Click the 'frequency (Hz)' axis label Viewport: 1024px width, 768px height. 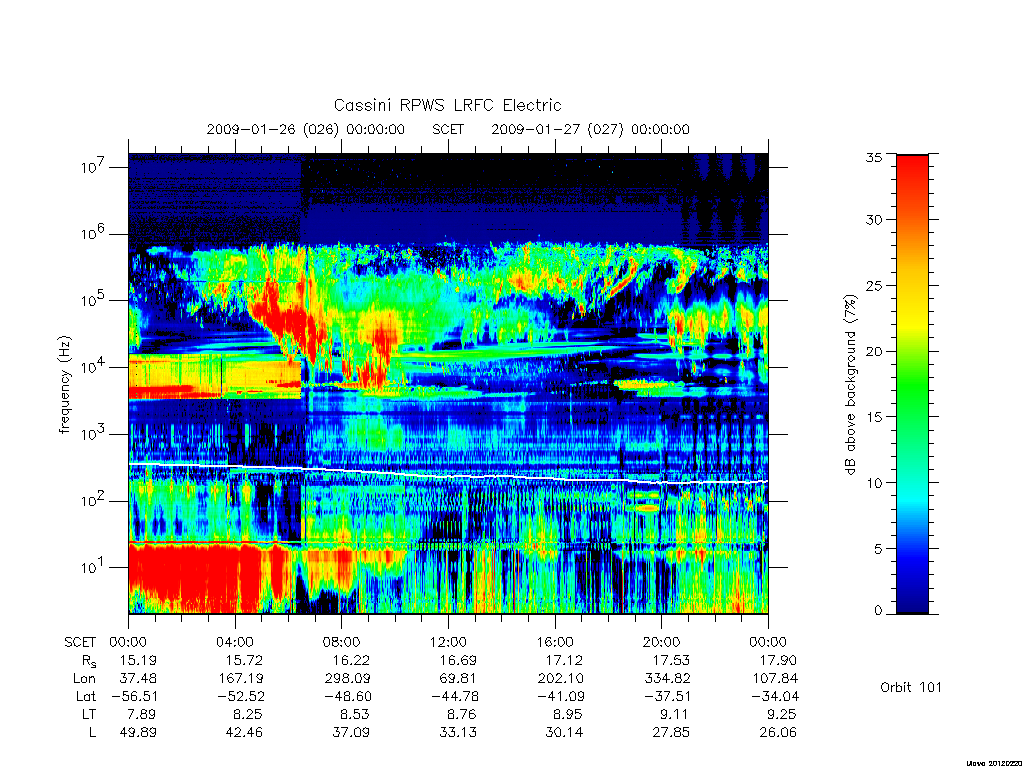tap(64, 385)
